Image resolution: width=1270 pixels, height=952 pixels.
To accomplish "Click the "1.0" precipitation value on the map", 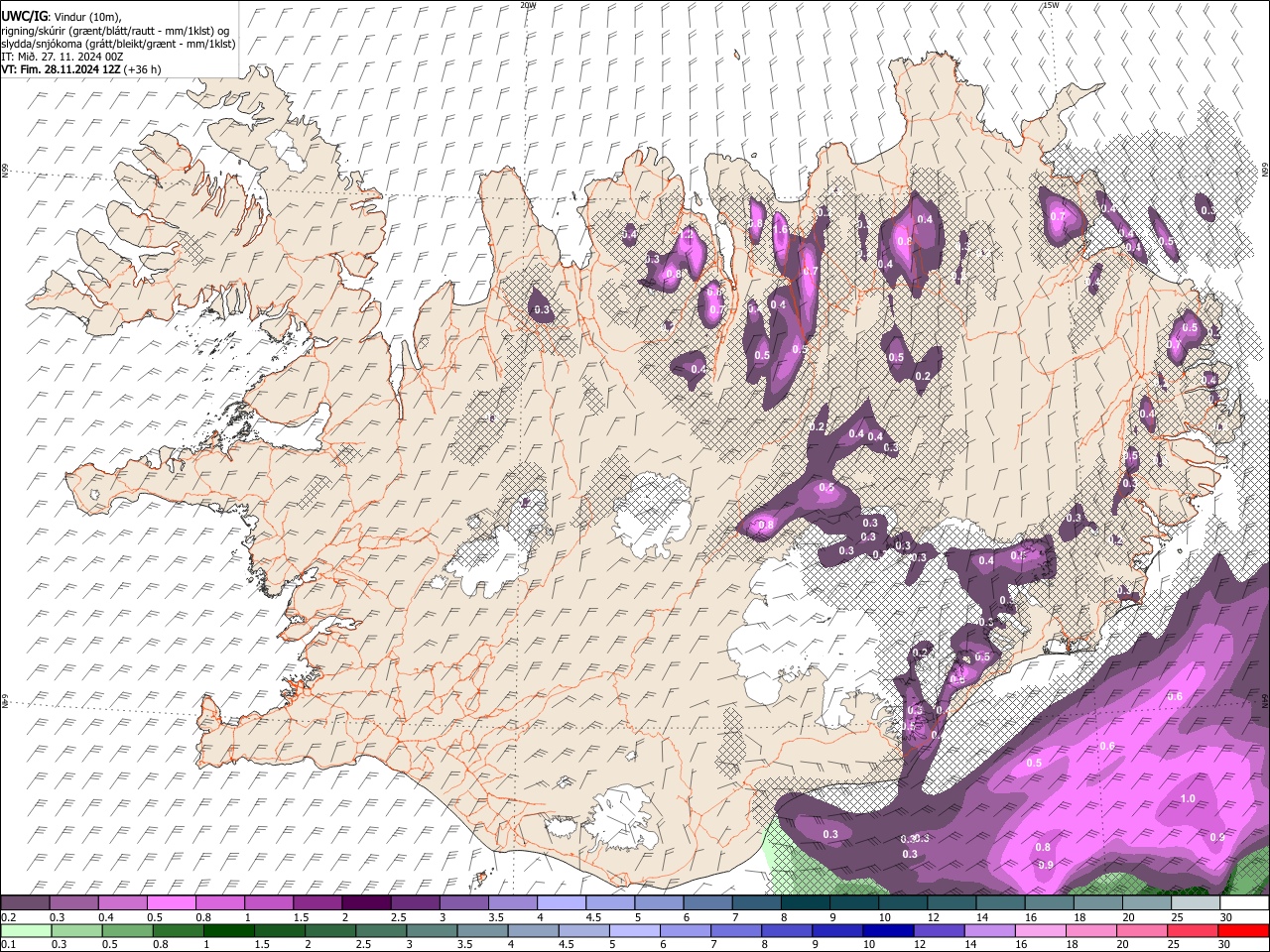I will (1188, 799).
